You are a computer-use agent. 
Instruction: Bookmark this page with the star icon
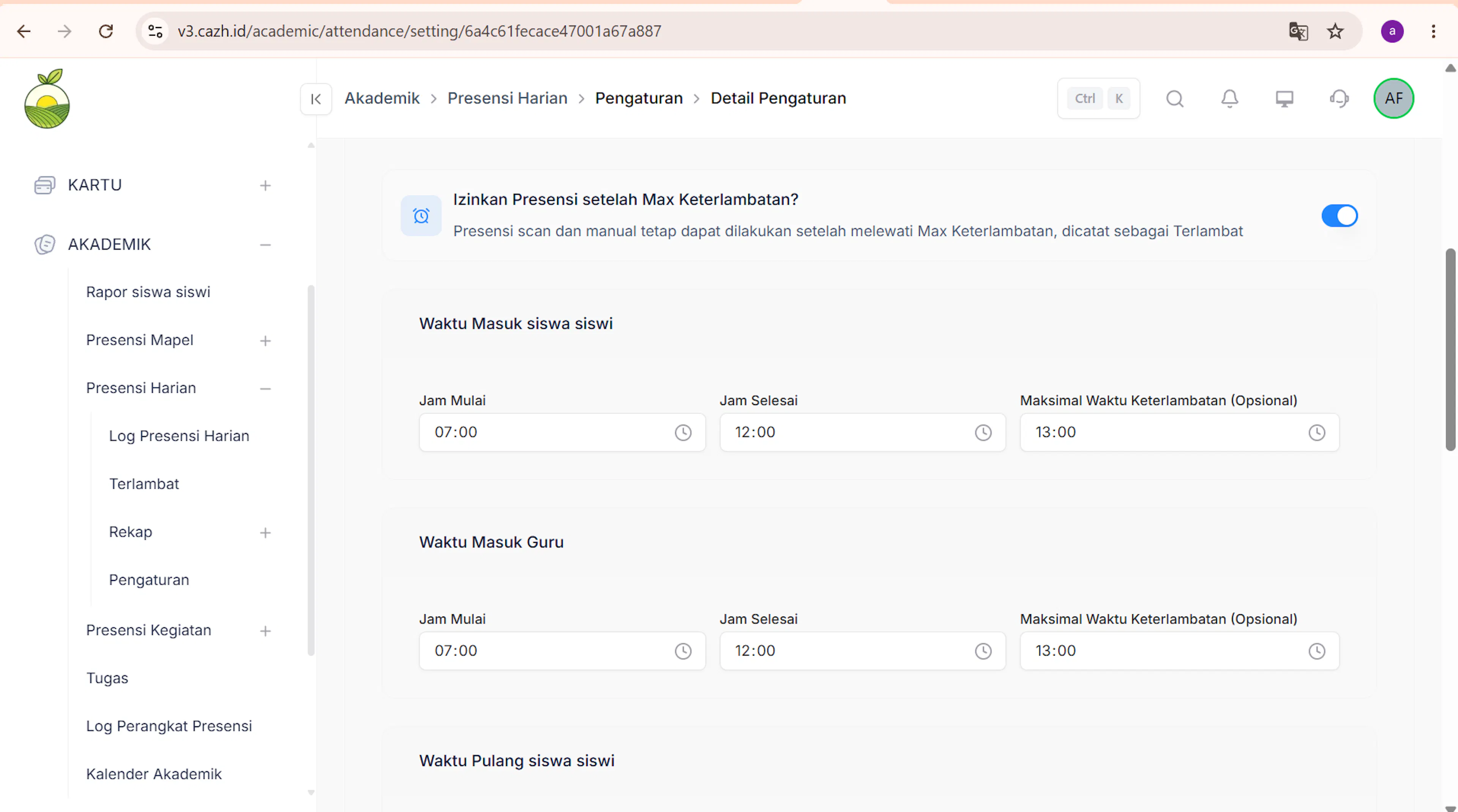pos(1335,31)
